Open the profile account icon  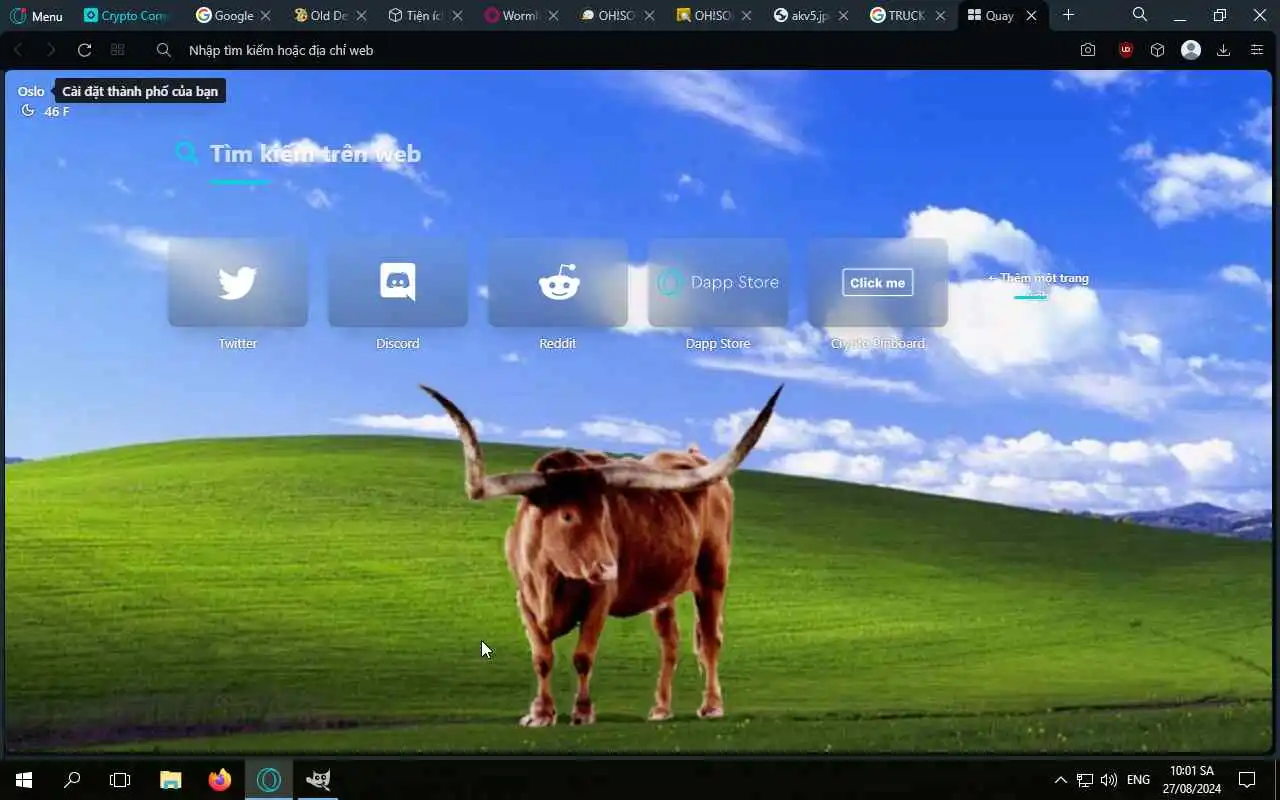tap(1191, 50)
